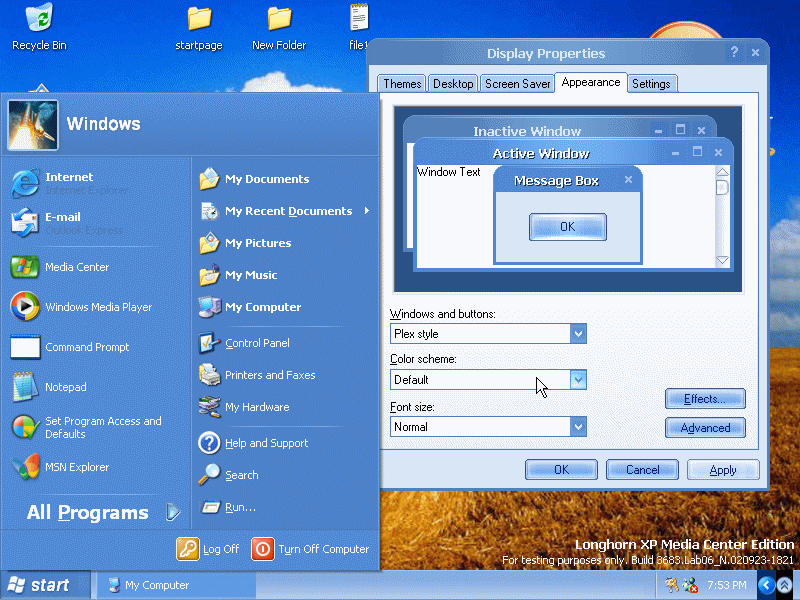Open Command Prompt icon
Viewport: 800px width, 600px height.
pos(24,347)
